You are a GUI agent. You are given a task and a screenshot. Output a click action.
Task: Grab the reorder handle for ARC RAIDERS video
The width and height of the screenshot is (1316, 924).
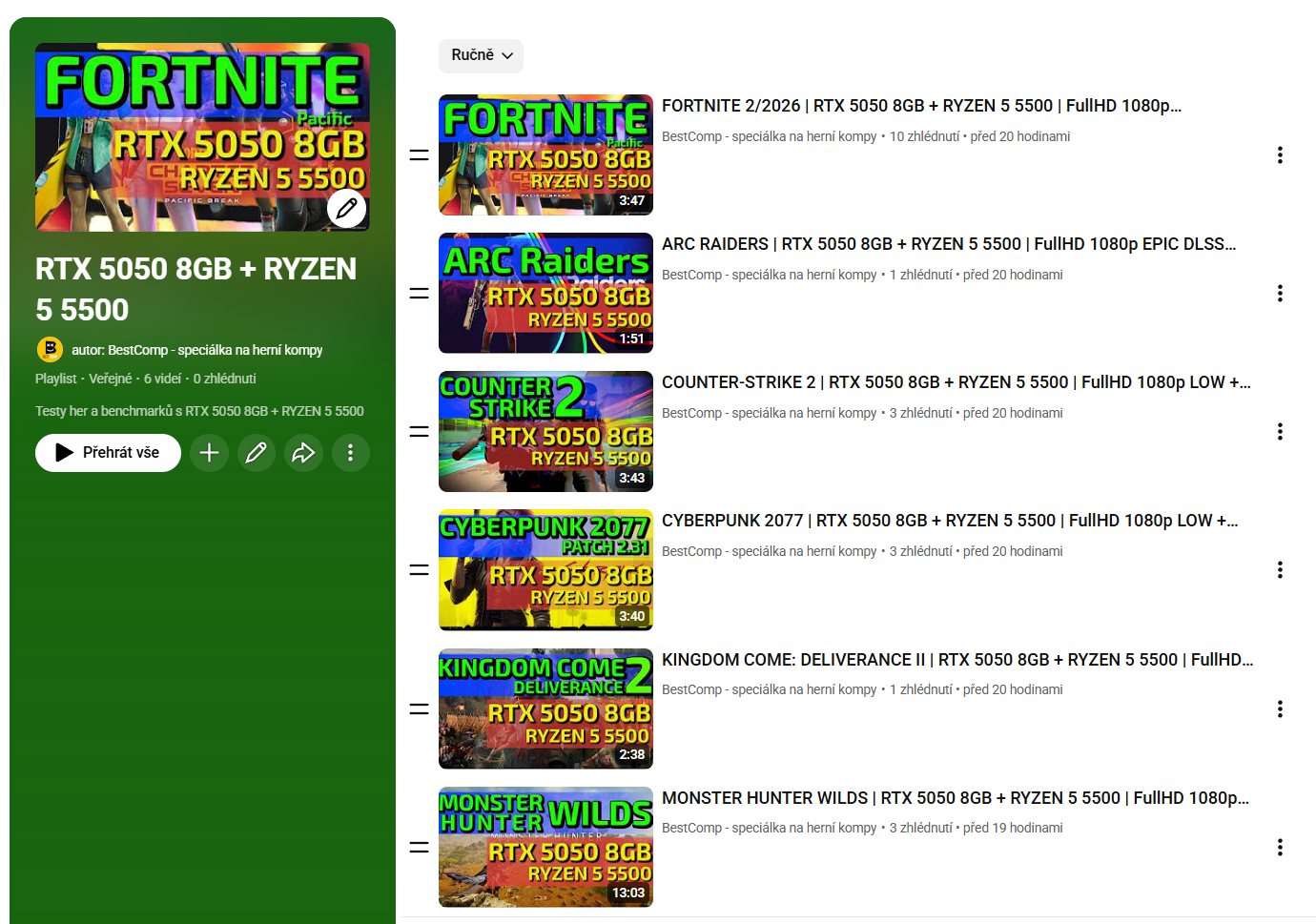(419, 293)
